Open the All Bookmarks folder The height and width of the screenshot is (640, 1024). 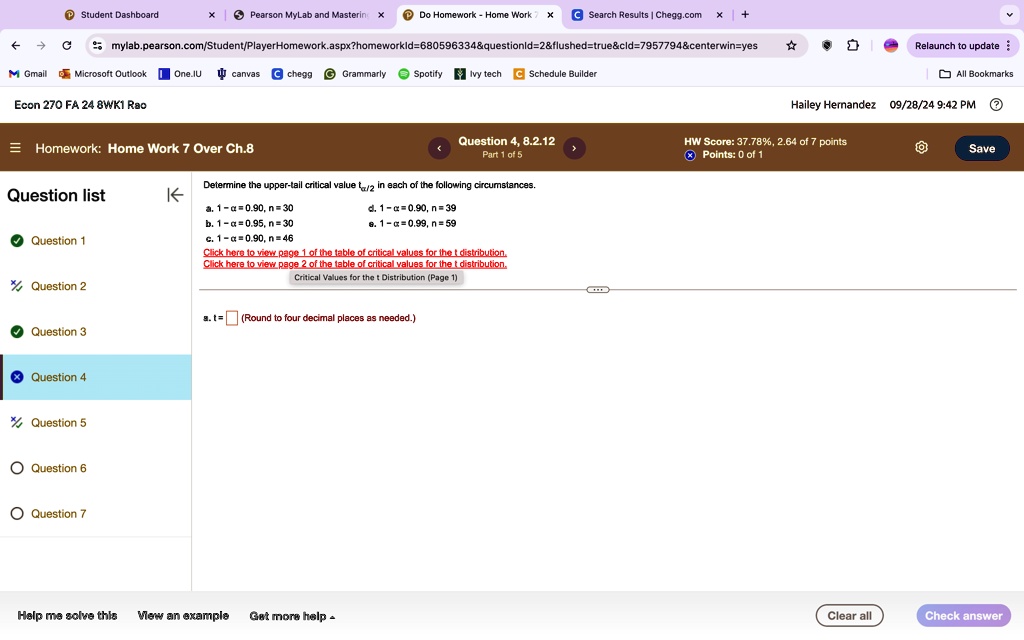coord(976,74)
